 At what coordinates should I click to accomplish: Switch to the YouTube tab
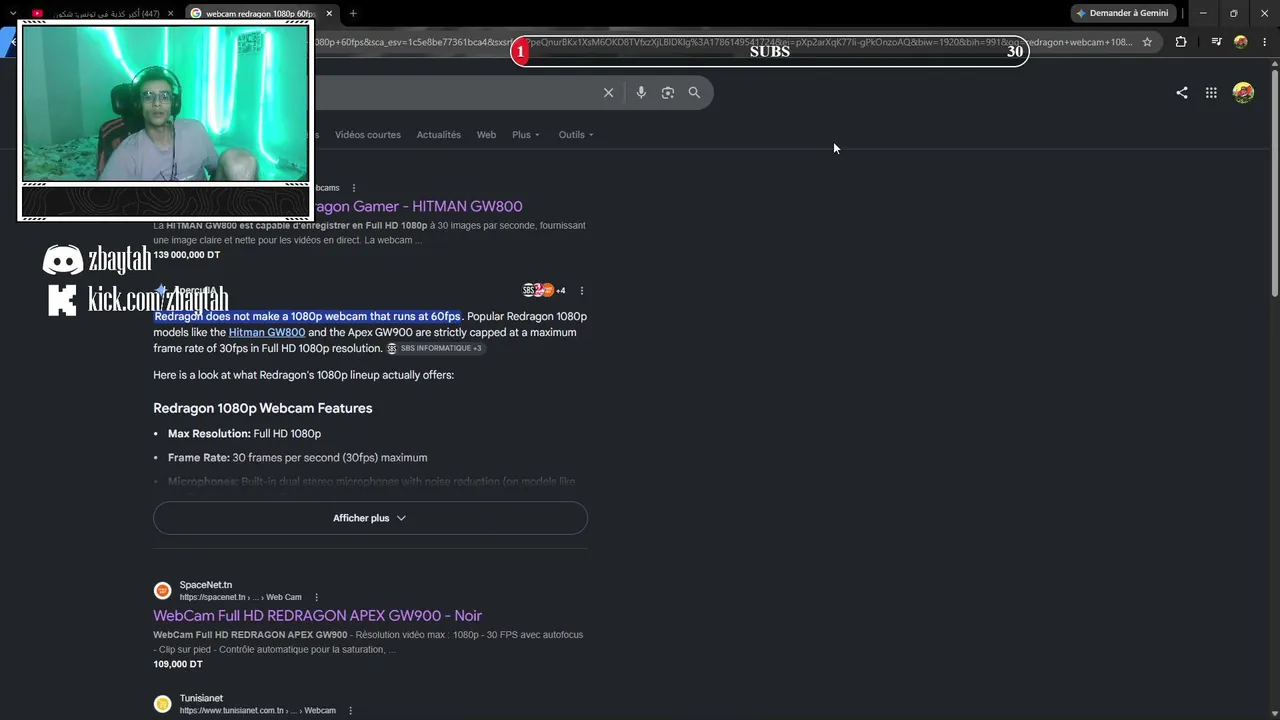click(100, 13)
